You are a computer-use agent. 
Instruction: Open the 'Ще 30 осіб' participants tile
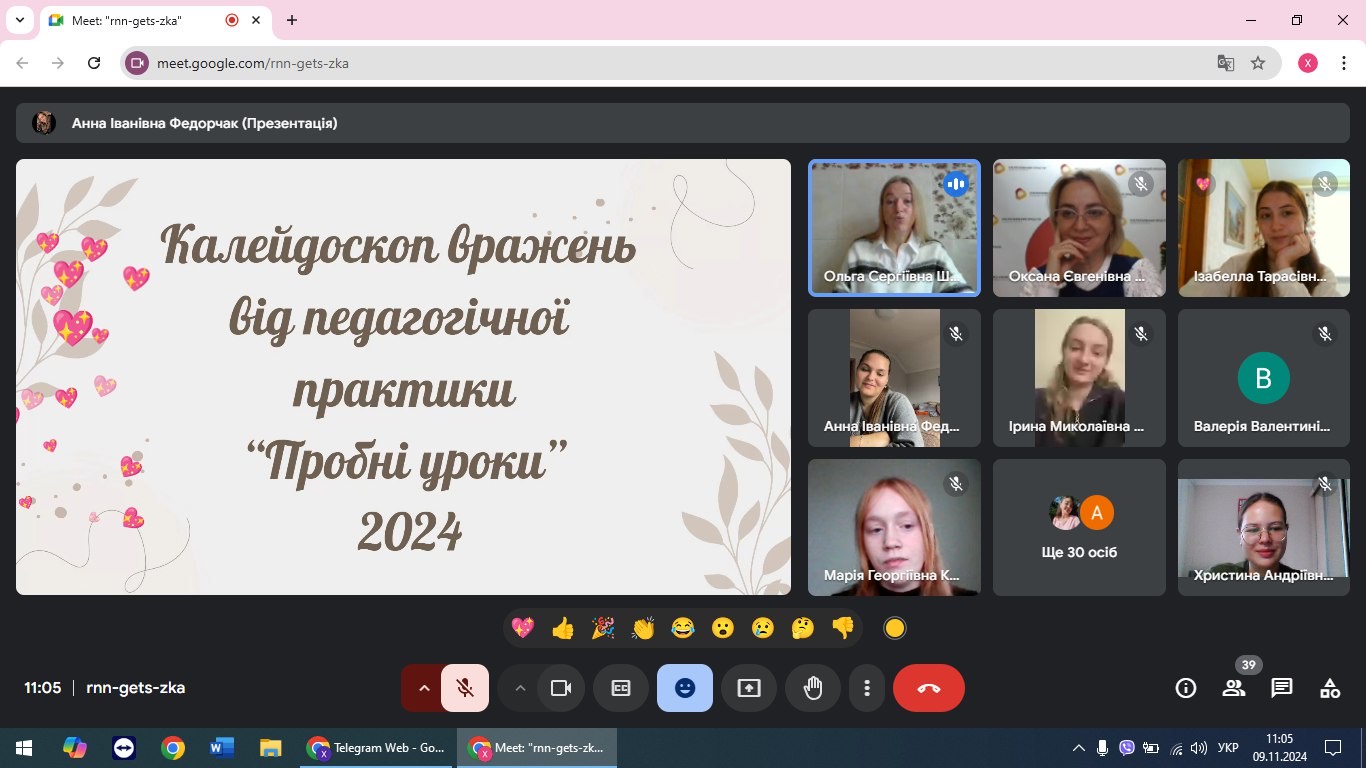(1079, 527)
